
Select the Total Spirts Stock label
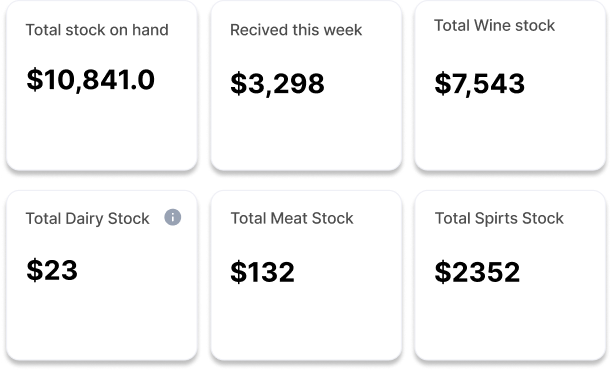(499, 218)
